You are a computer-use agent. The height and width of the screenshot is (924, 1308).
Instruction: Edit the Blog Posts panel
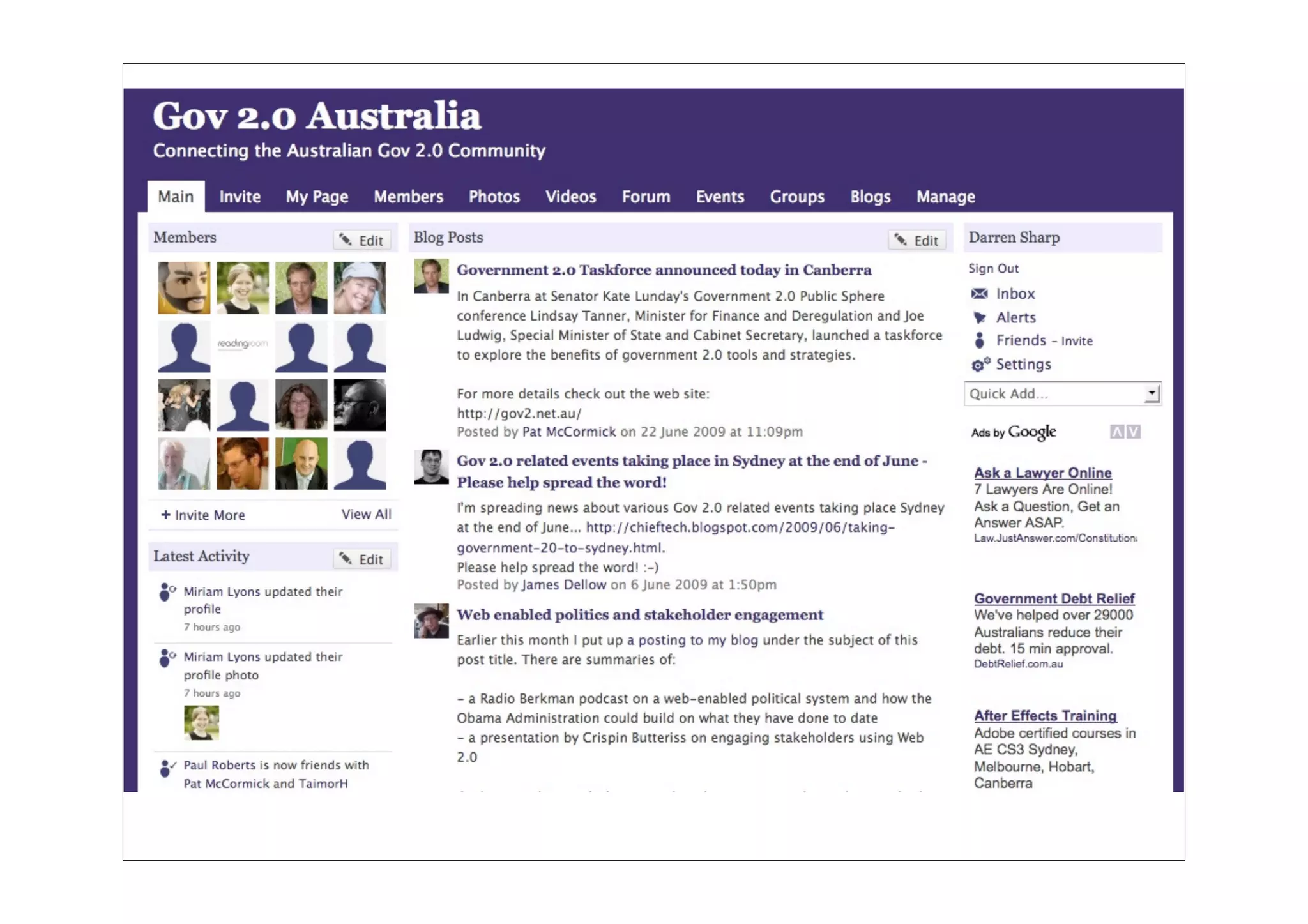(x=916, y=241)
